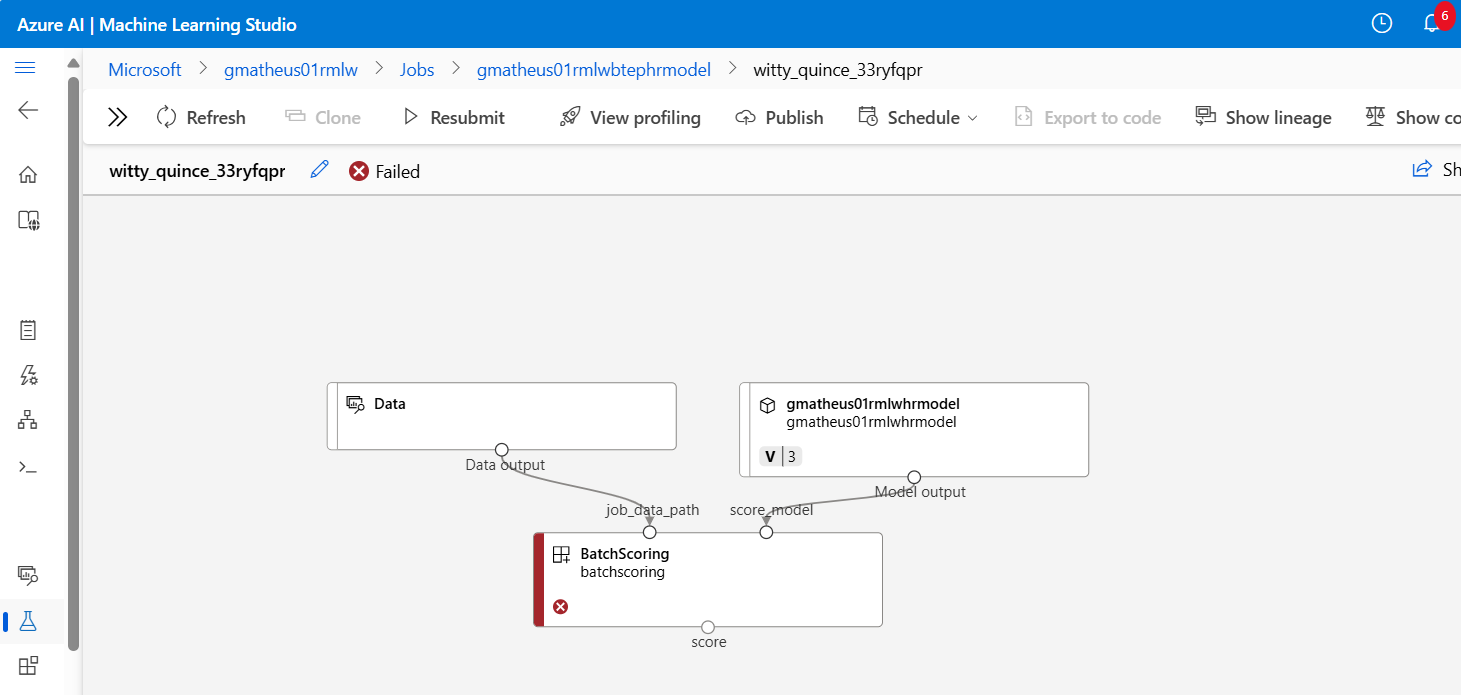Click Export to code
Viewport: 1461px width, 695px height.
tap(1088, 118)
